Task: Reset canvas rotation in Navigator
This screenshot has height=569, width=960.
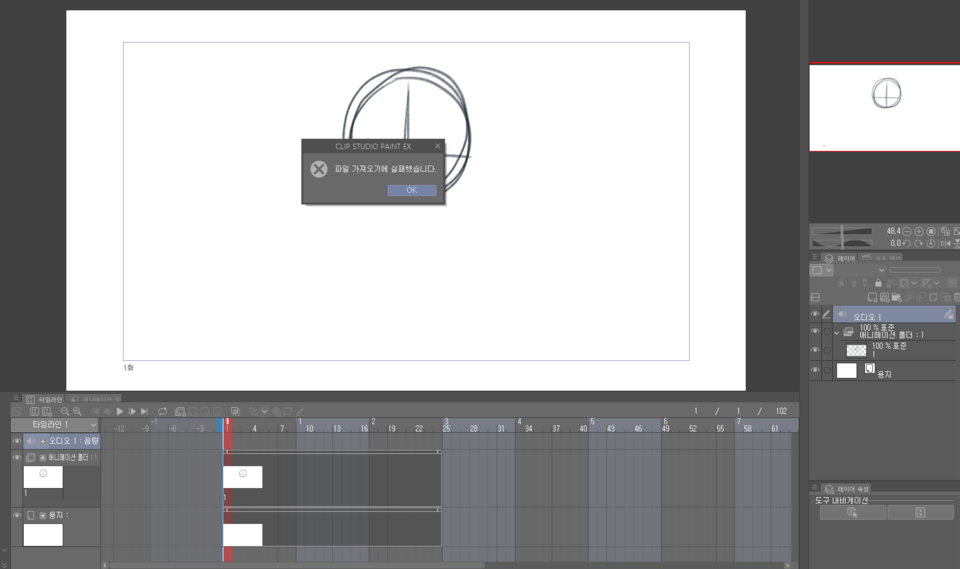Action: coord(931,243)
